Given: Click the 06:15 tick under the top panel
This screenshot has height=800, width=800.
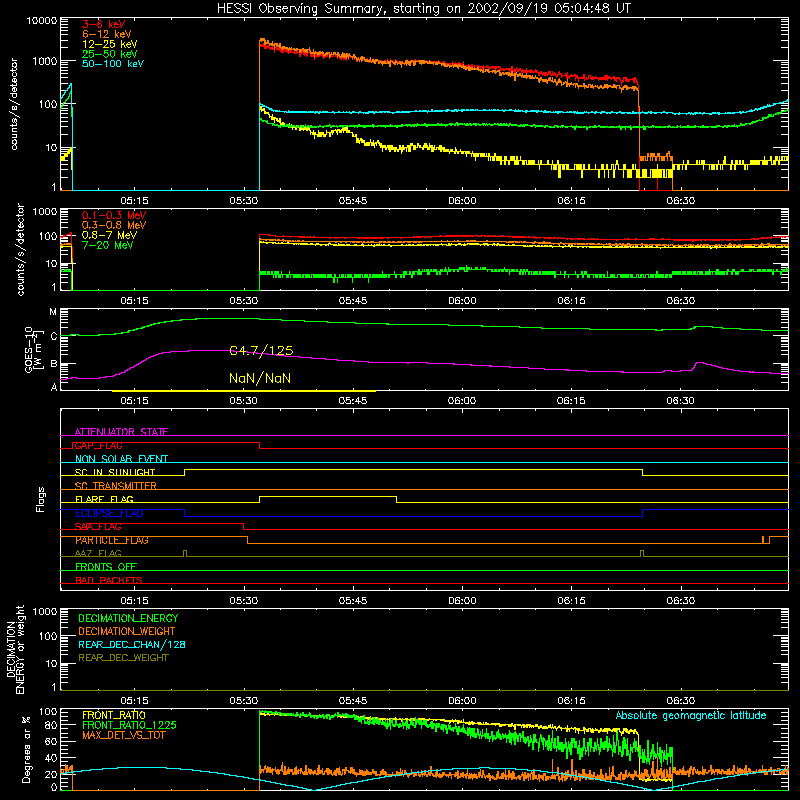Looking at the screenshot, I should click(571, 201).
